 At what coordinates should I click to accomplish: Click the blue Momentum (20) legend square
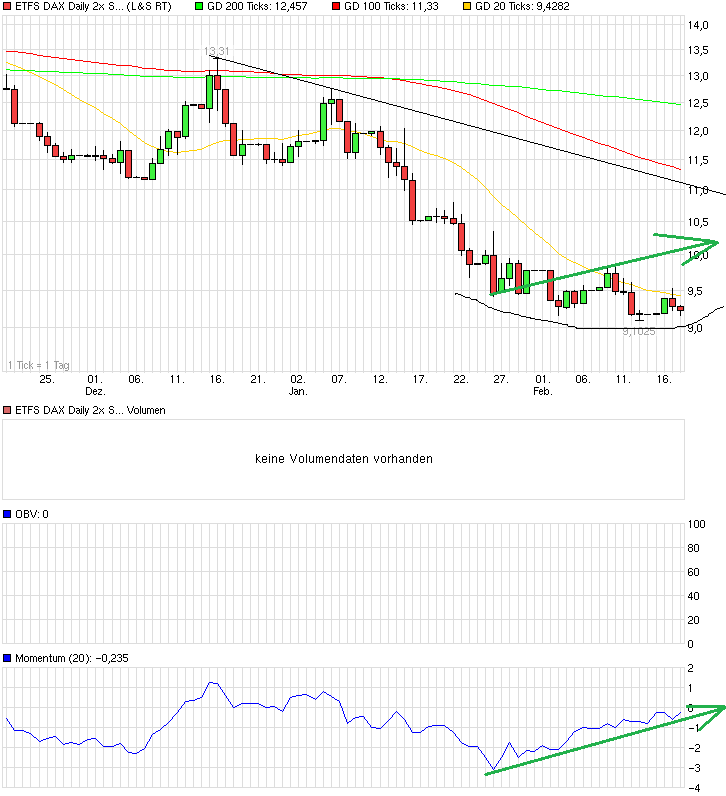click(x=7, y=658)
